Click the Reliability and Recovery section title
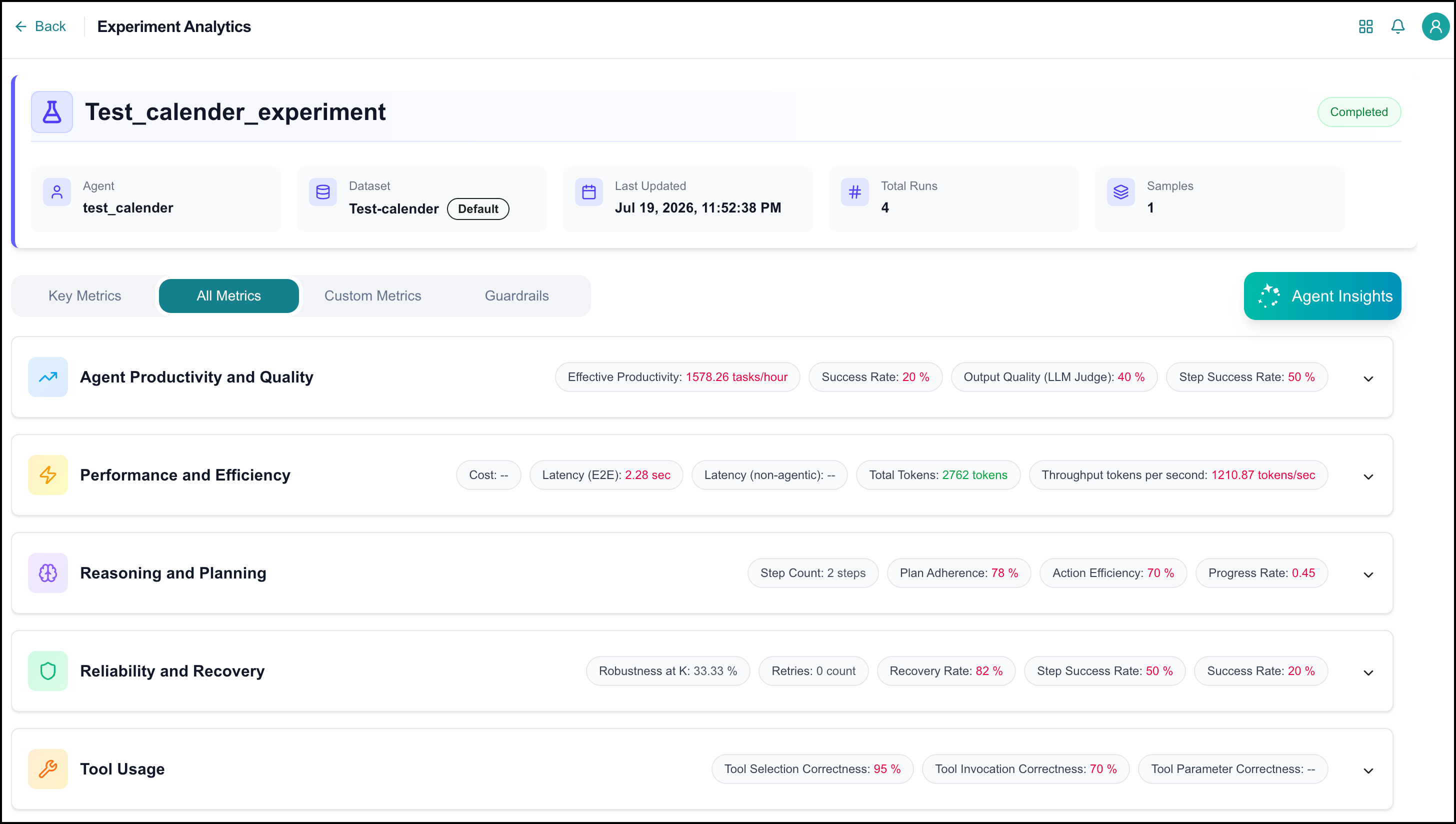1456x824 pixels. (x=172, y=670)
